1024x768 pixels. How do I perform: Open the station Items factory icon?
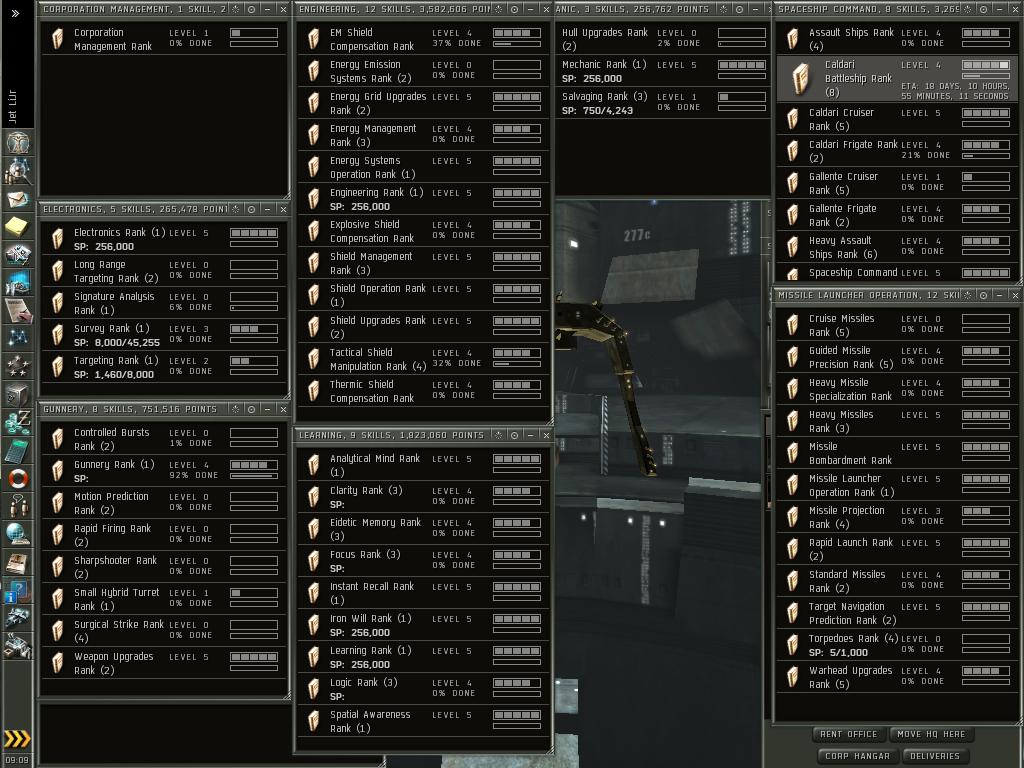click(x=18, y=645)
